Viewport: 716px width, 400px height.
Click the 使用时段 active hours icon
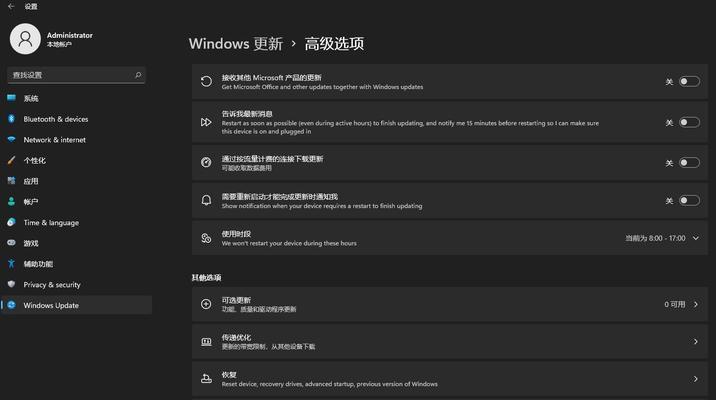pyautogui.click(x=206, y=238)
